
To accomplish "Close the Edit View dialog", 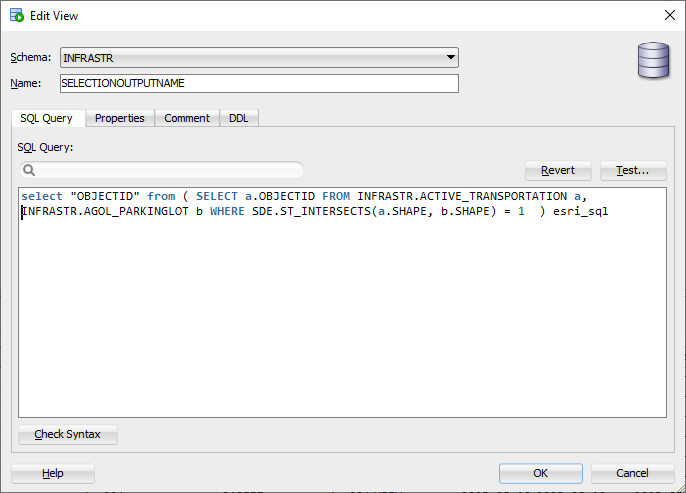I will (668, 15).
